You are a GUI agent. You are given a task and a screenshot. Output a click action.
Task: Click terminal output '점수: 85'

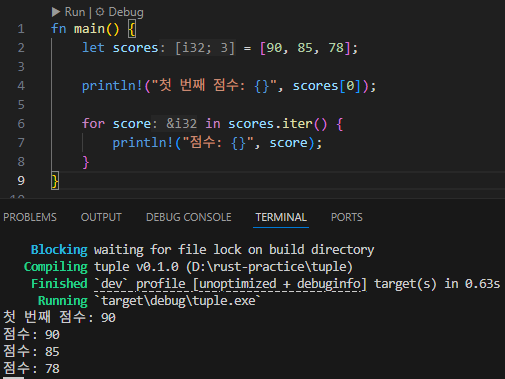pyautogui.click(x=31, y=351)
